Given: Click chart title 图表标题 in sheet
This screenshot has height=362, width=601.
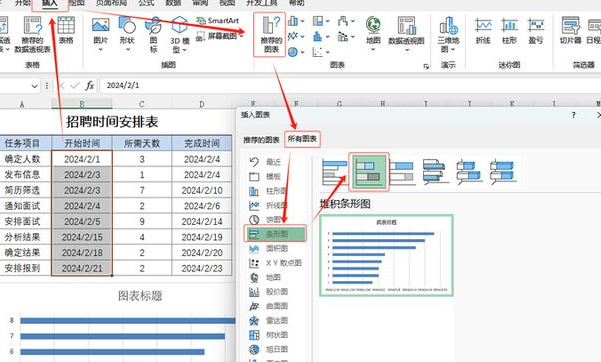Looking at the screenshot, I should click(x=140, y=295).
